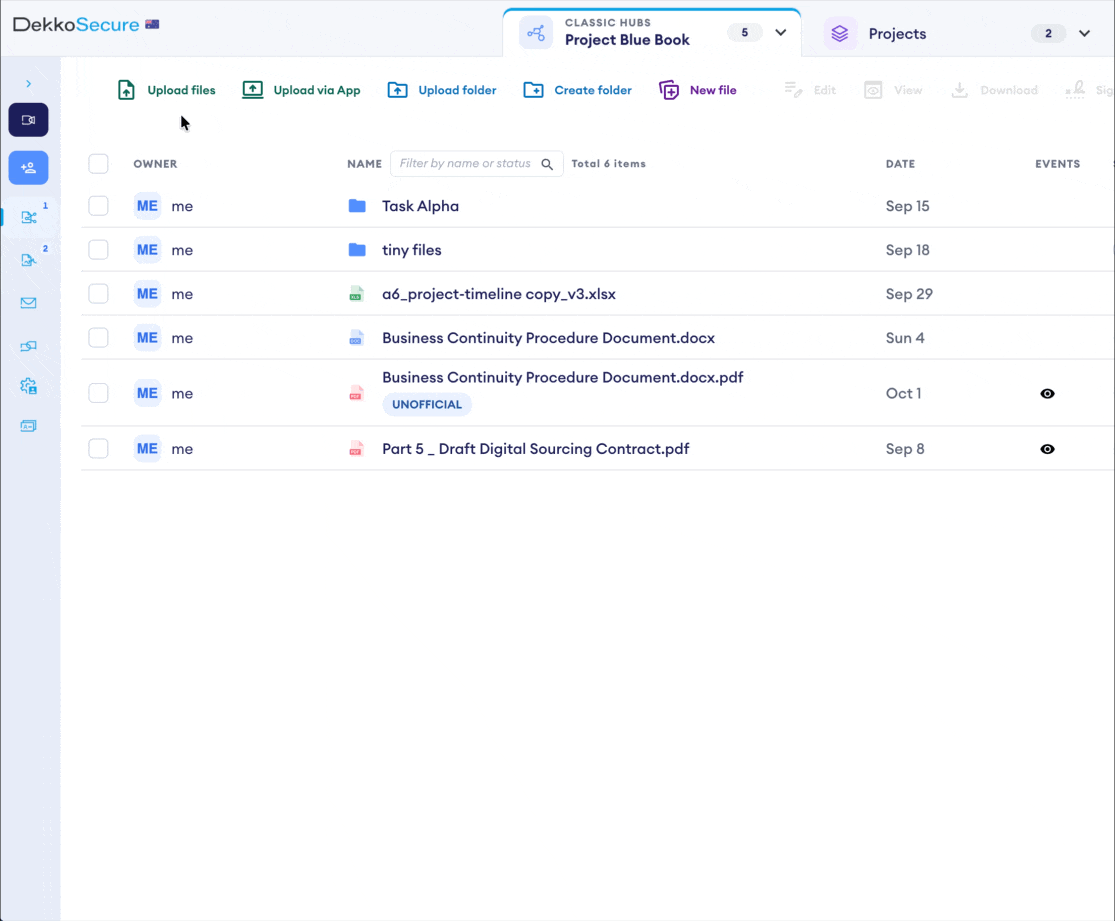This screenshot has height=921, width=1115.
Task: Select the Classic Hubs Project Blue Book tab
Action: 651,33
